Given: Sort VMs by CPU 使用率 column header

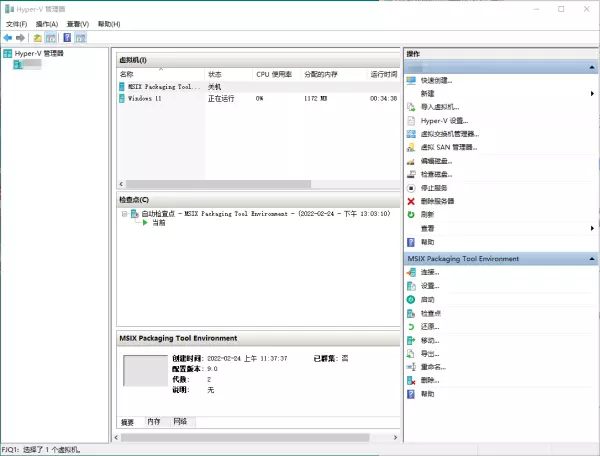Looking at the screenshot, I should pyautogui.click(x=277, y=74).
